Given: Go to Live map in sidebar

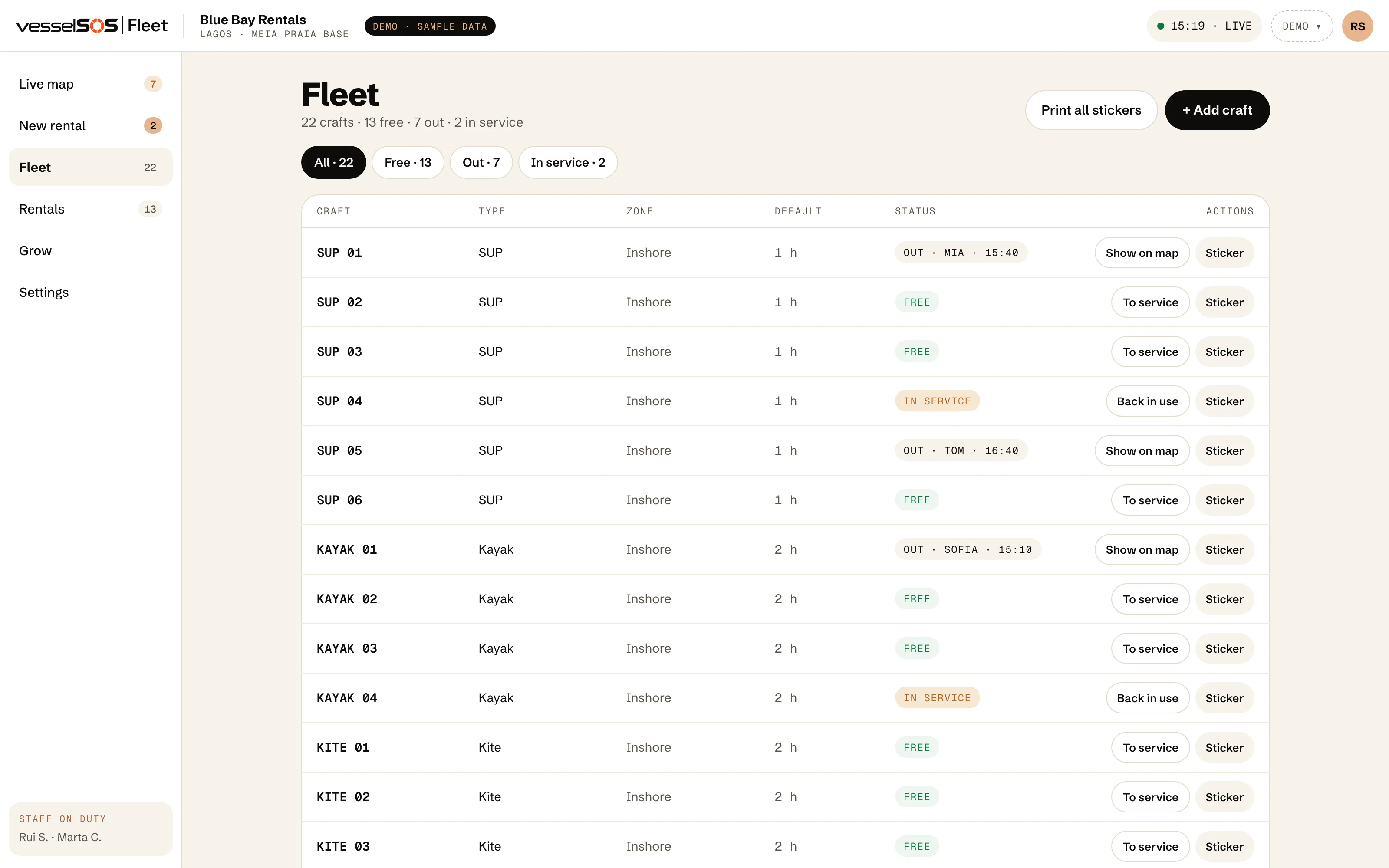Looking at the screenshot, I should tap(91, 84).
